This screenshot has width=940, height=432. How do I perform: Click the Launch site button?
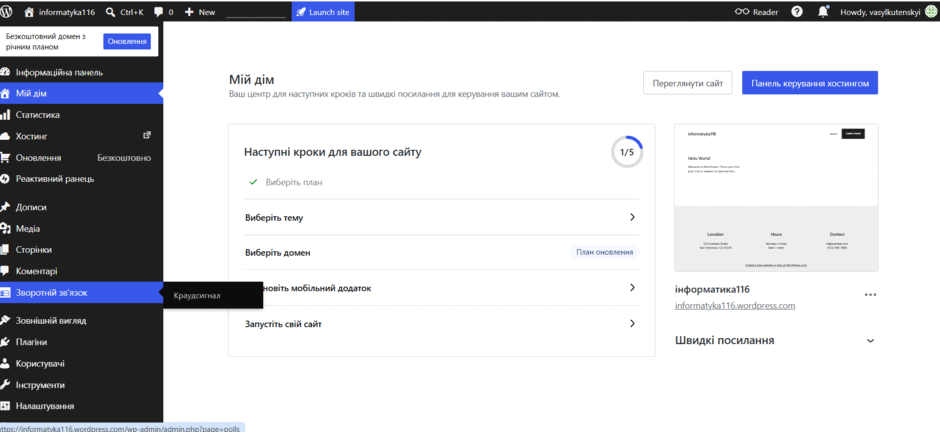pos(323,11)
